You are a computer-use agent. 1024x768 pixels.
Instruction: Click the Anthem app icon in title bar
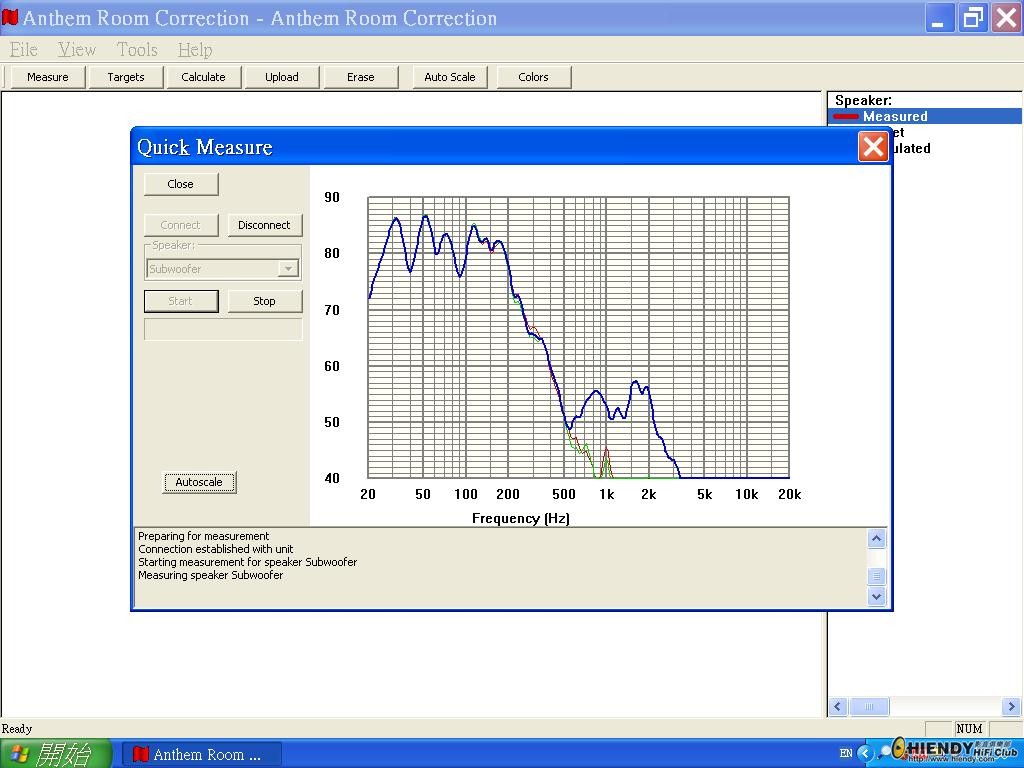[x=10, y=17]
